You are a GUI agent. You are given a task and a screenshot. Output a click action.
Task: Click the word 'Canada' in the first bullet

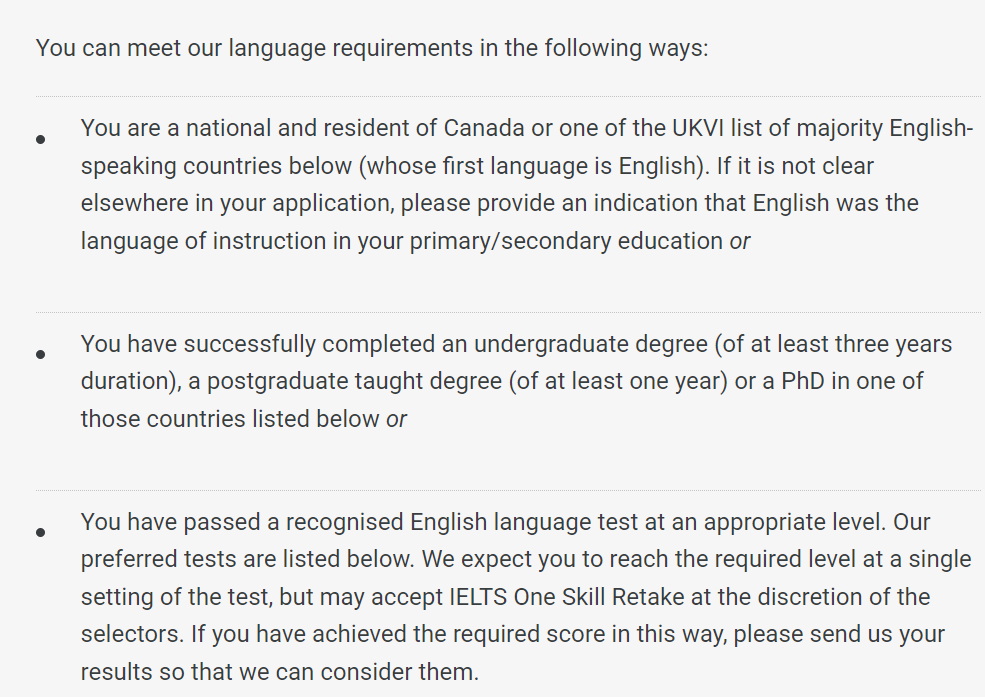[484, 128]
